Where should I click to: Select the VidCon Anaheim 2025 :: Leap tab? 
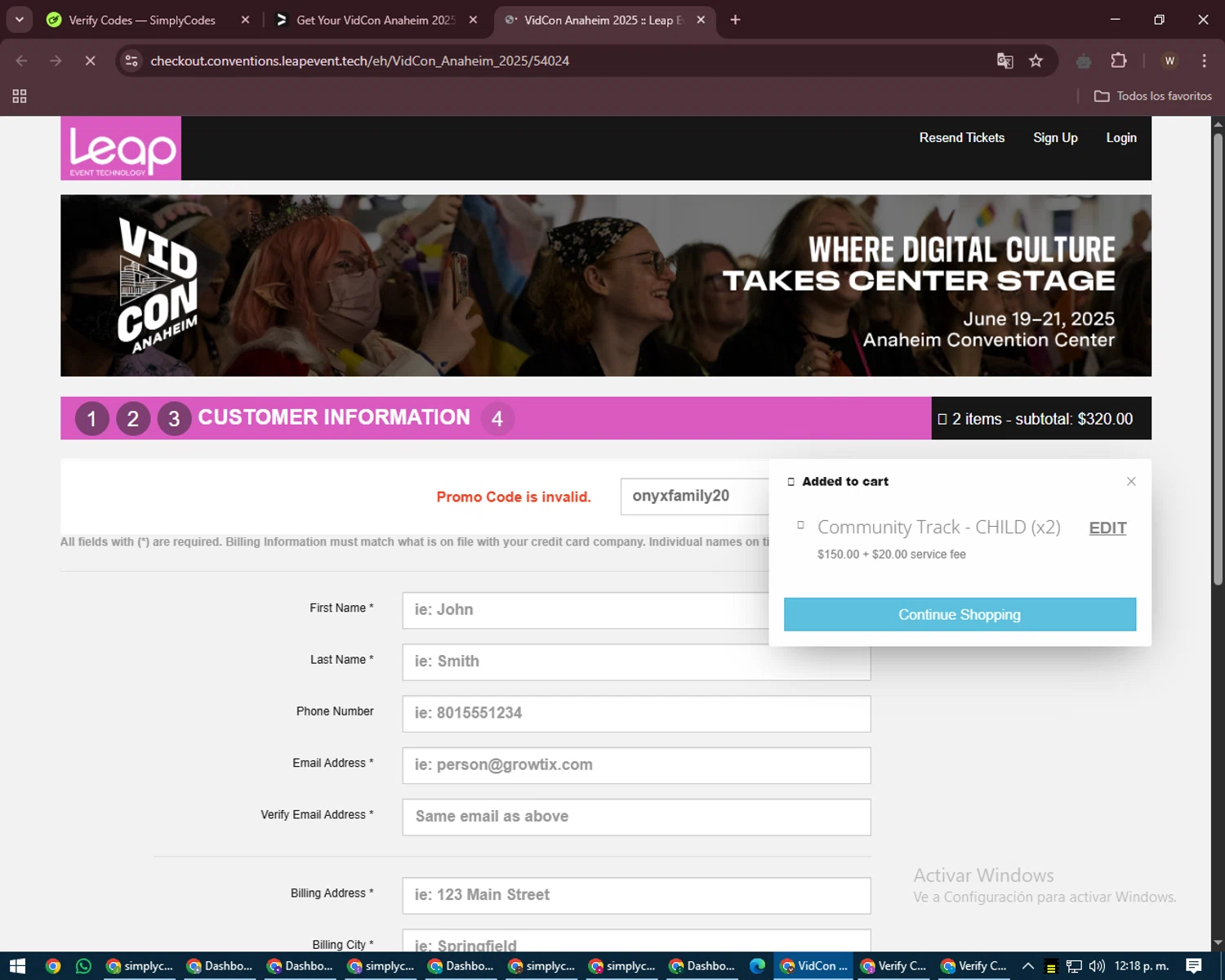point(604,20)
